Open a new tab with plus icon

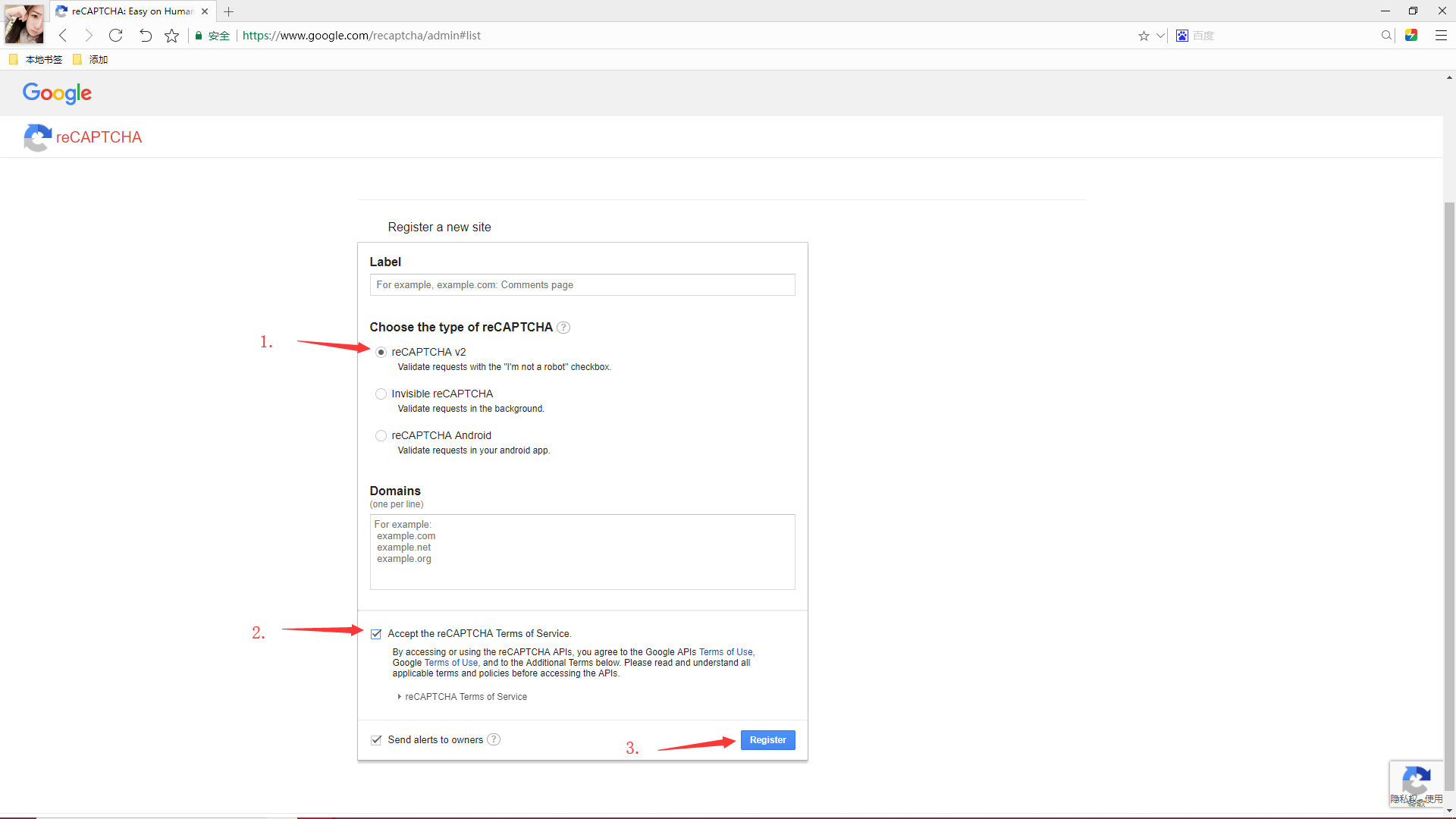pos(228,11)
